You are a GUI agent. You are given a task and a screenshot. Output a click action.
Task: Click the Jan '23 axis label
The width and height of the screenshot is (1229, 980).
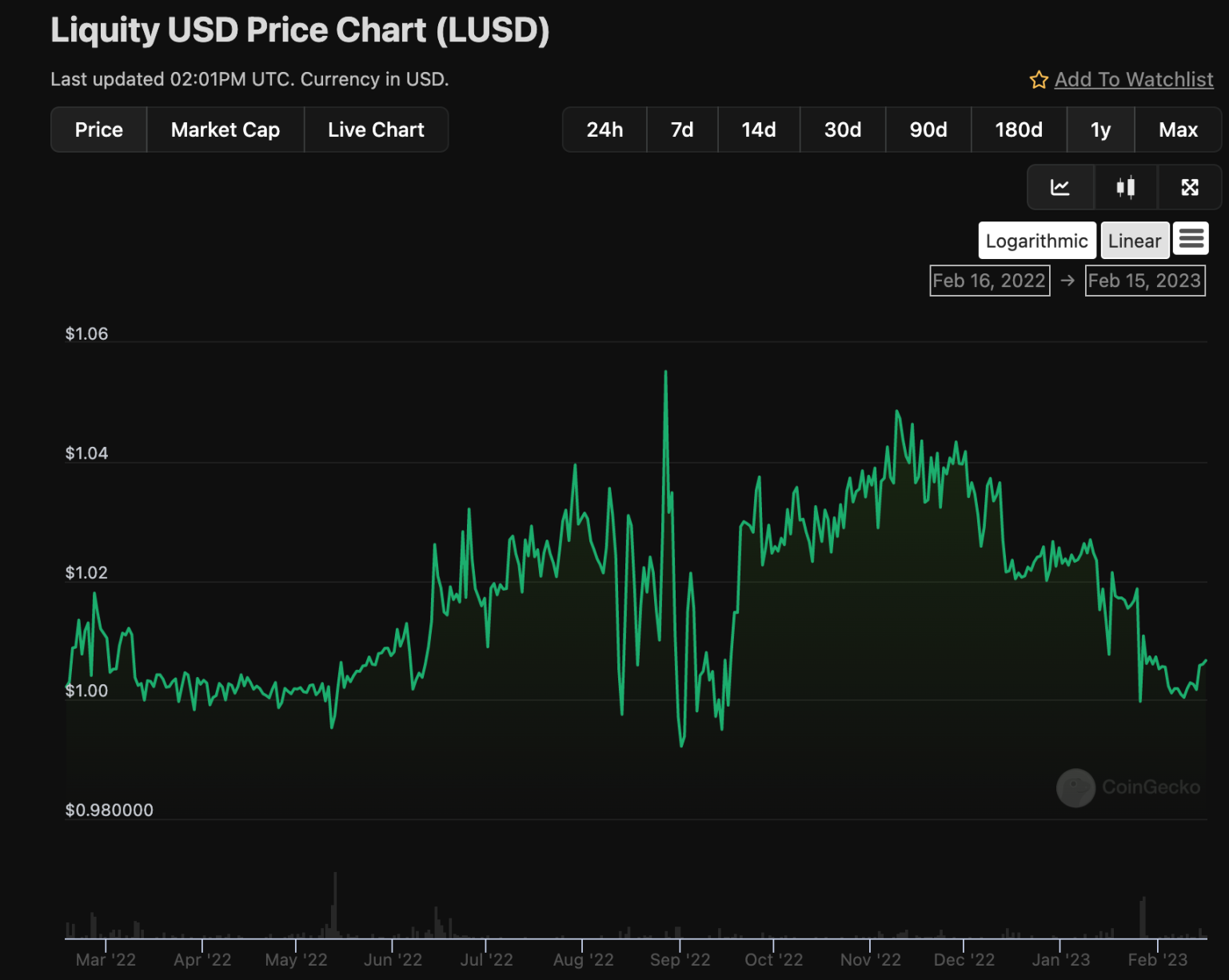[1061, 959]
